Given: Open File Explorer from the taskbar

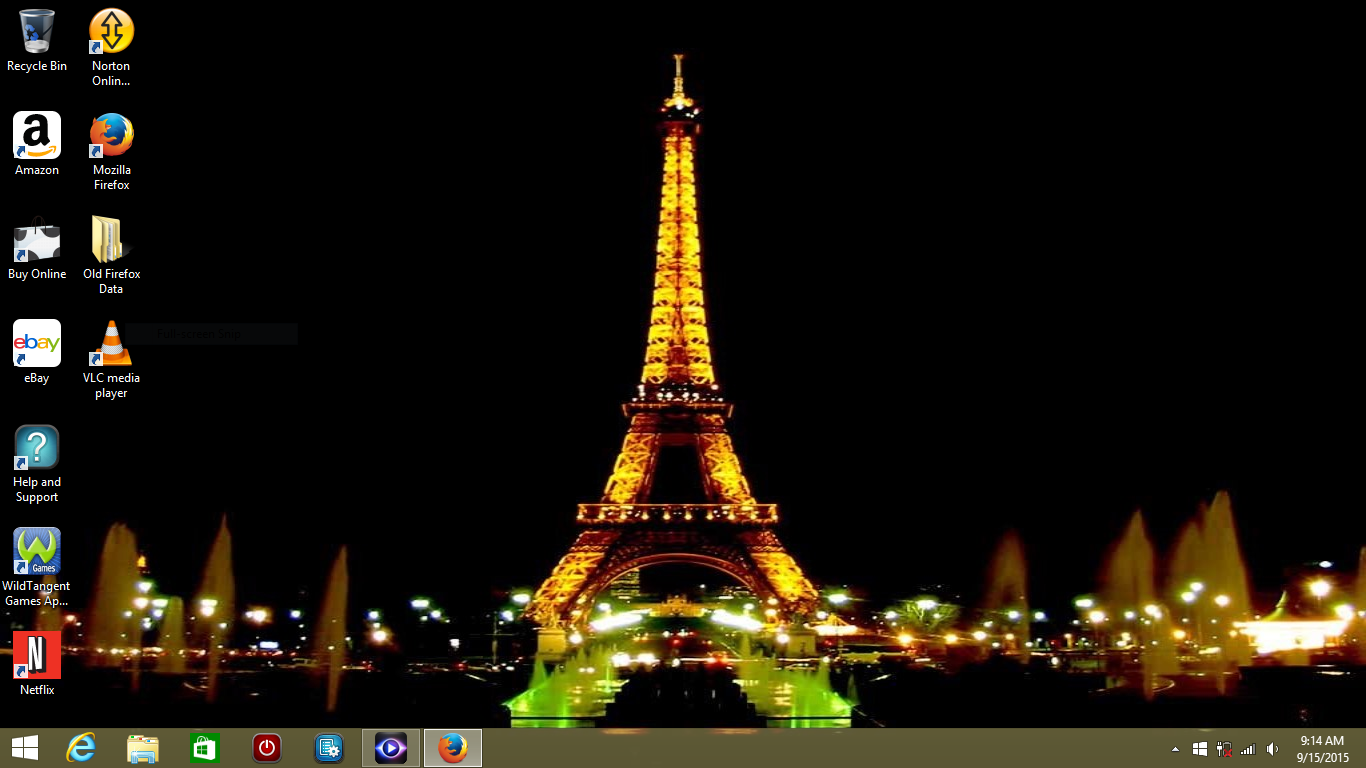Looking at the screenshot, I should click(143, 748).
